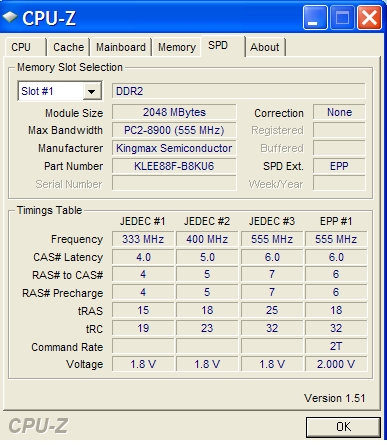The image size is (387, 445).
Task: Click the OK button
Action: (x=343, y=427)
